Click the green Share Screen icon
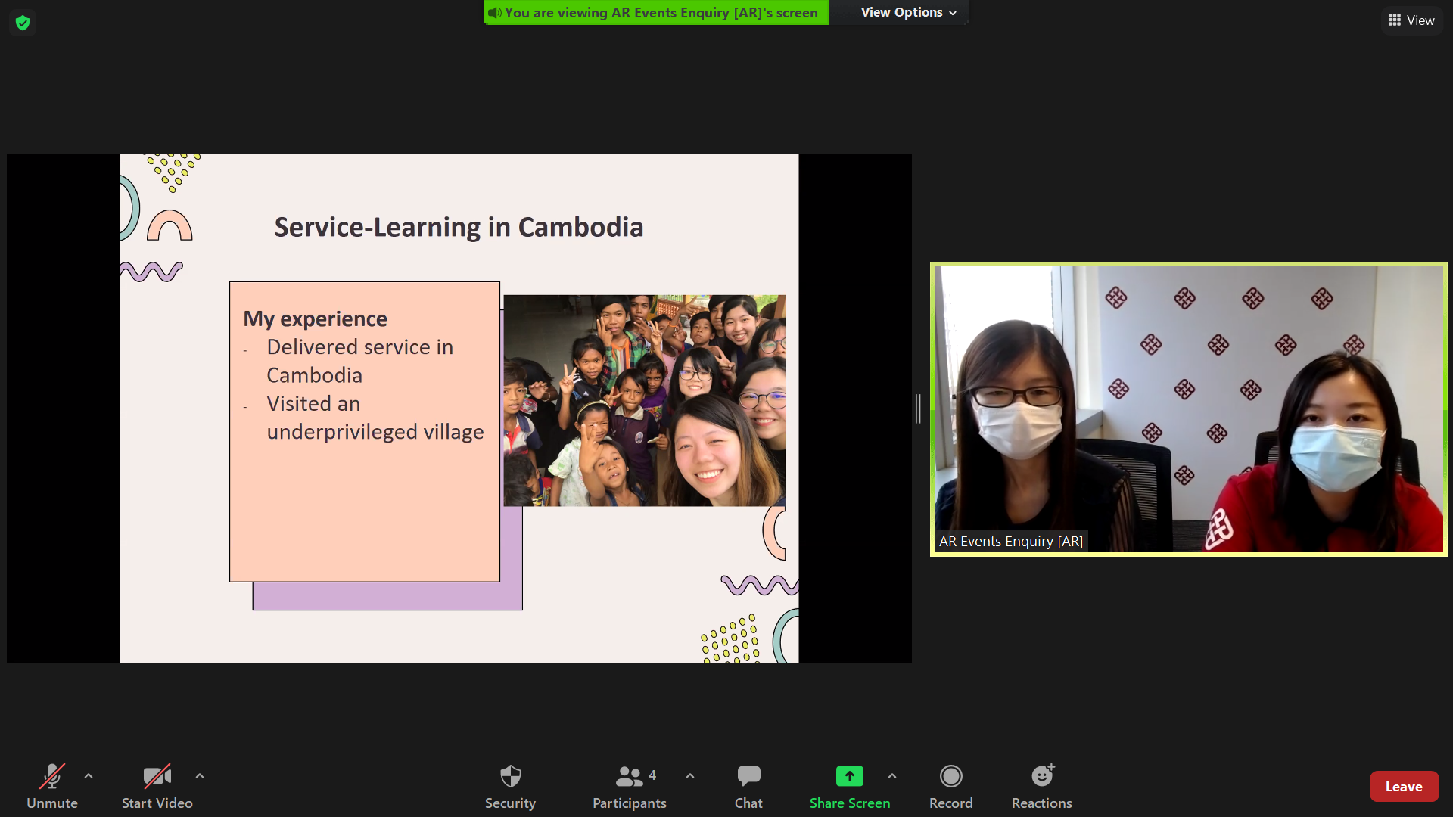Screen dimensions: 1456x817 (850, 777)
